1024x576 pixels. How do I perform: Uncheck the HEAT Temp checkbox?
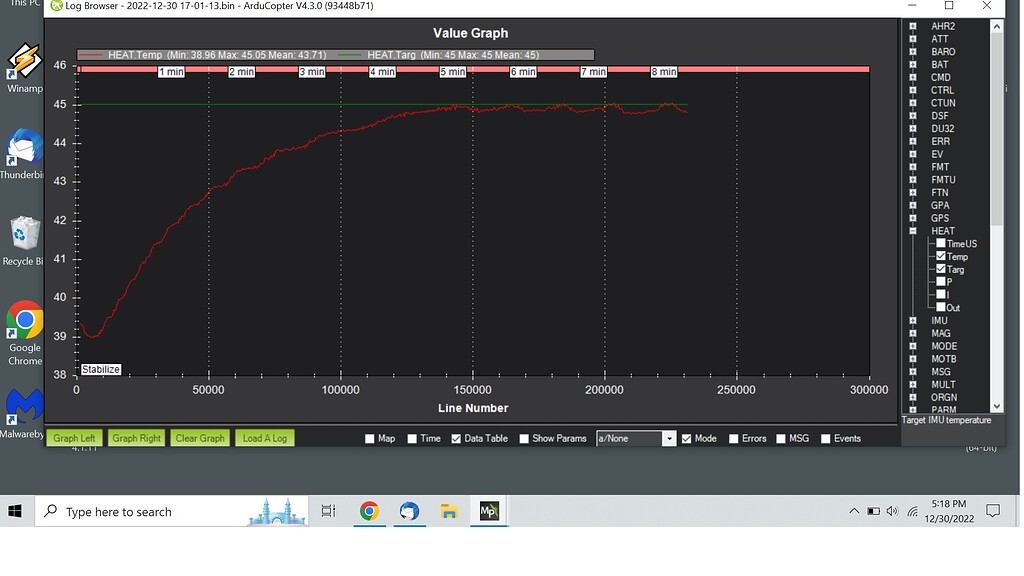941,257
